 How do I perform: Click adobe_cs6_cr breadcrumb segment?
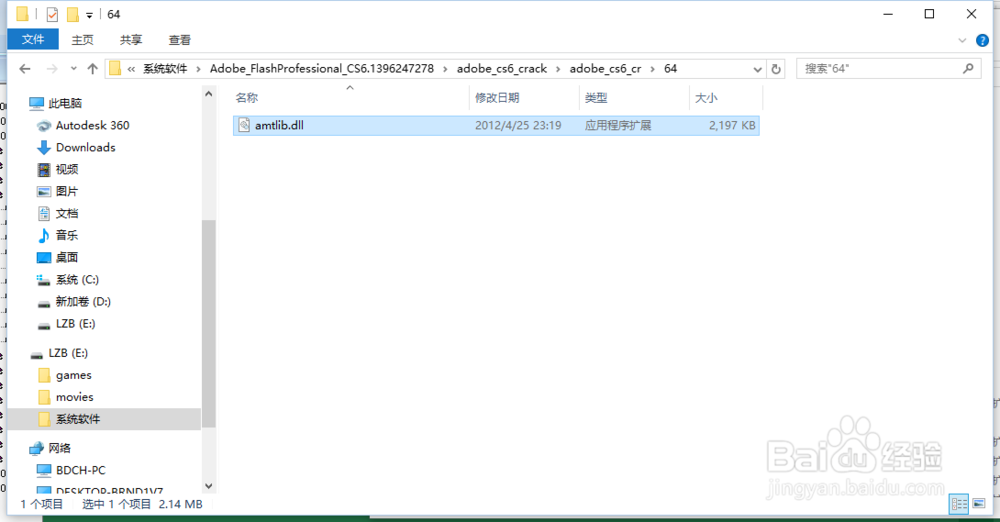tap(605, 68)
